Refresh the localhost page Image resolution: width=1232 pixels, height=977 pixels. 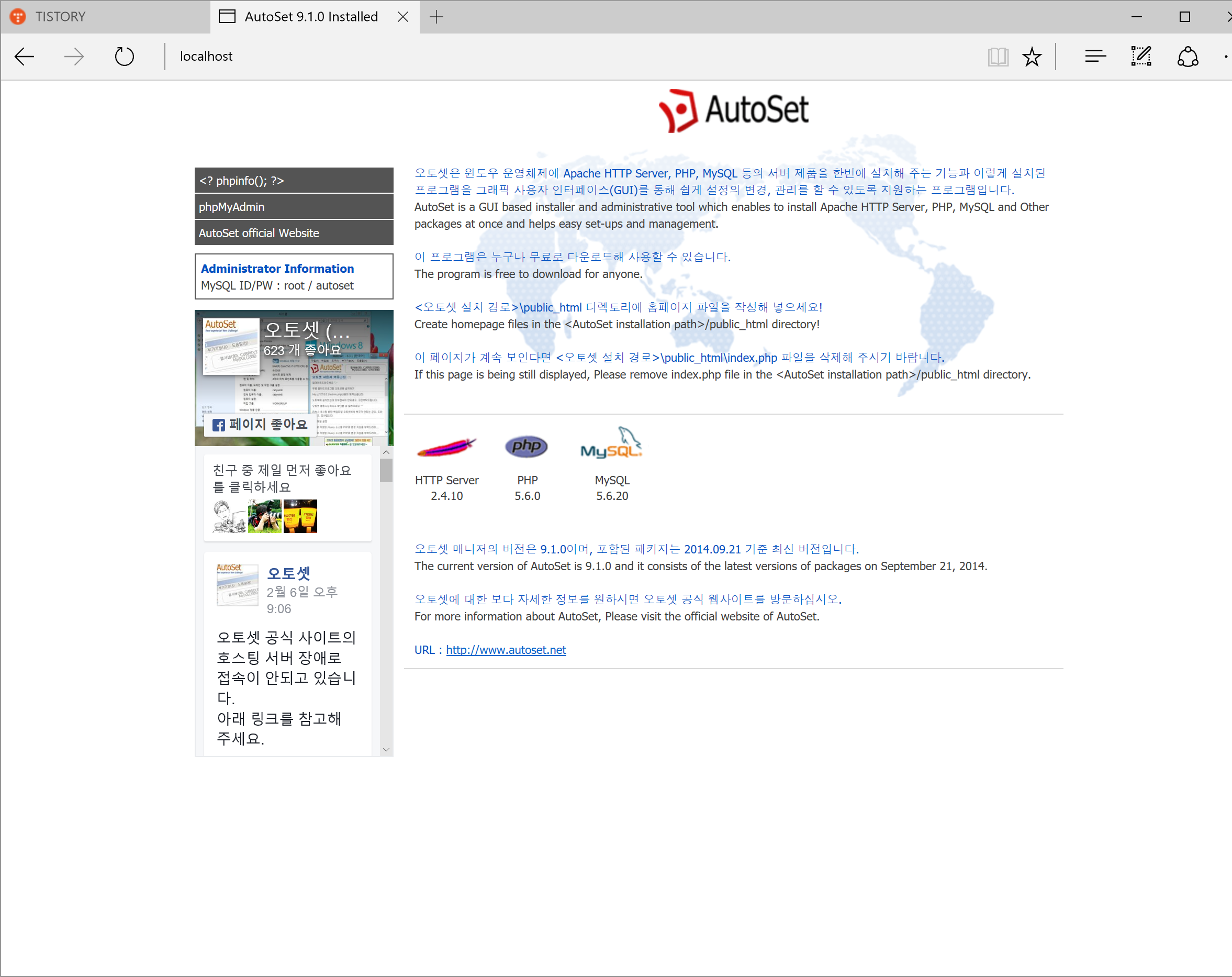124,57
